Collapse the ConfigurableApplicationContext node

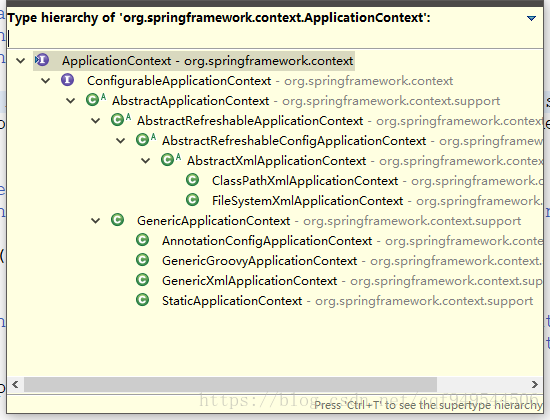(x=46, y=81)
